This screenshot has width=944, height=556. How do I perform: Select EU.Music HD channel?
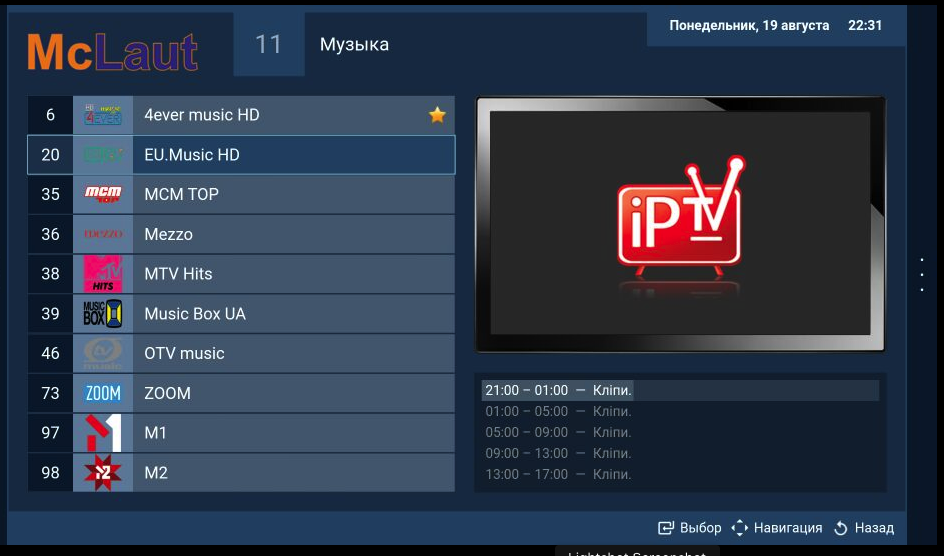click(241, 155)
